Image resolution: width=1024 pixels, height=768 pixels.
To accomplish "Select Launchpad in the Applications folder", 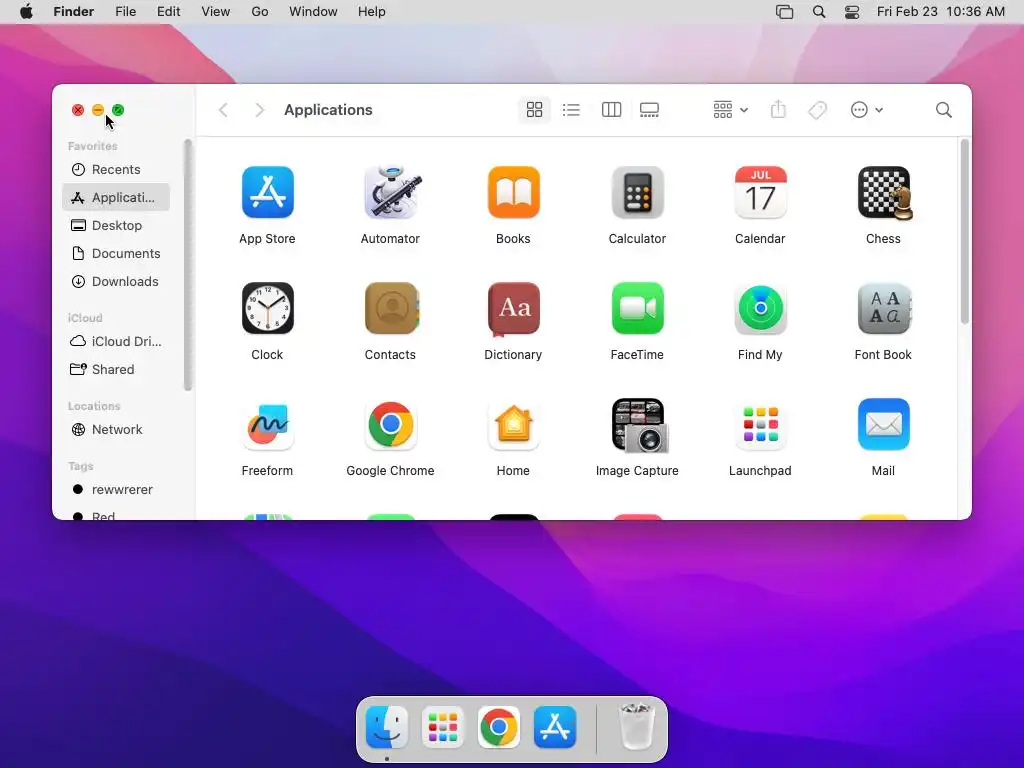I will tap(760, 424).
